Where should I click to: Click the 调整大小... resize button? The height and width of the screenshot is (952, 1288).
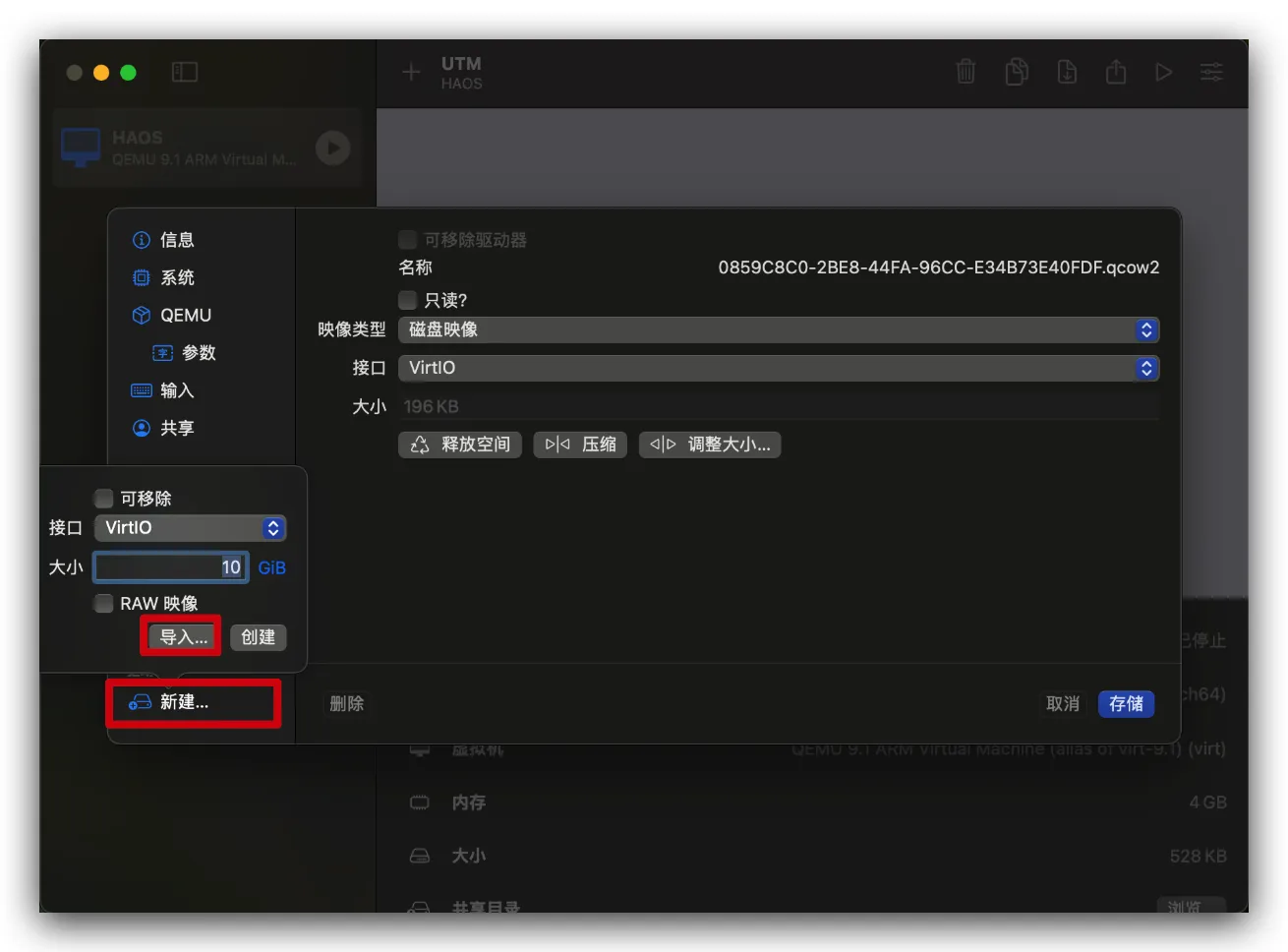[x=710, y=445]
